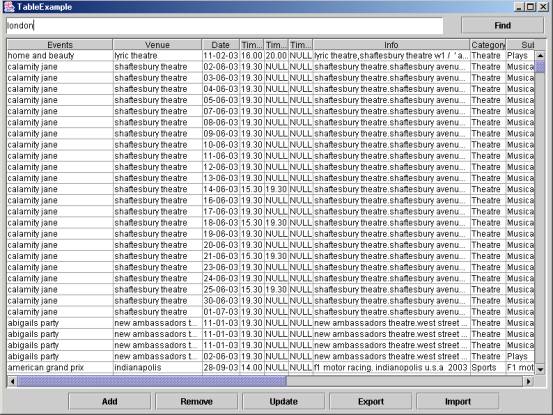553x415 pixels.
Task: Click the Import button
Action: coord(458,401)
